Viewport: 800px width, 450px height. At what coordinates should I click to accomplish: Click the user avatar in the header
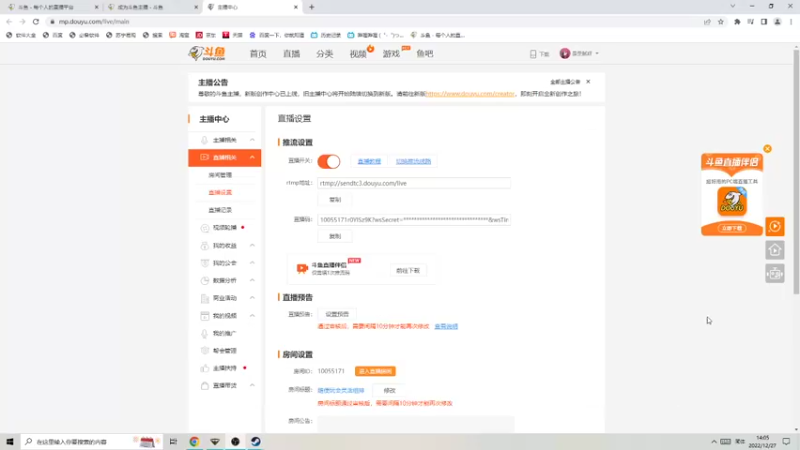[x=564, y=53]
